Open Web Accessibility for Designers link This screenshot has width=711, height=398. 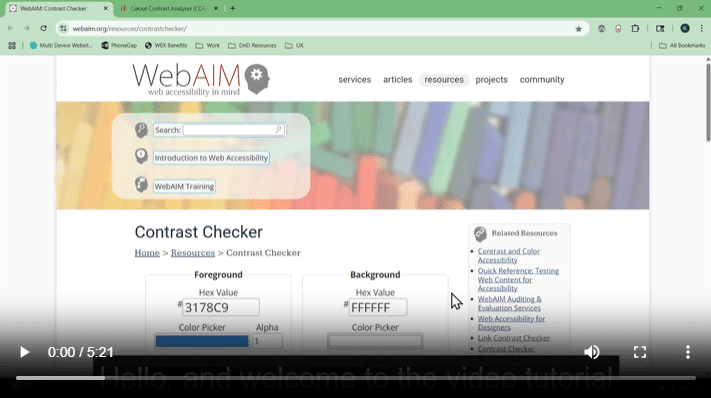[x=511, y=323]
